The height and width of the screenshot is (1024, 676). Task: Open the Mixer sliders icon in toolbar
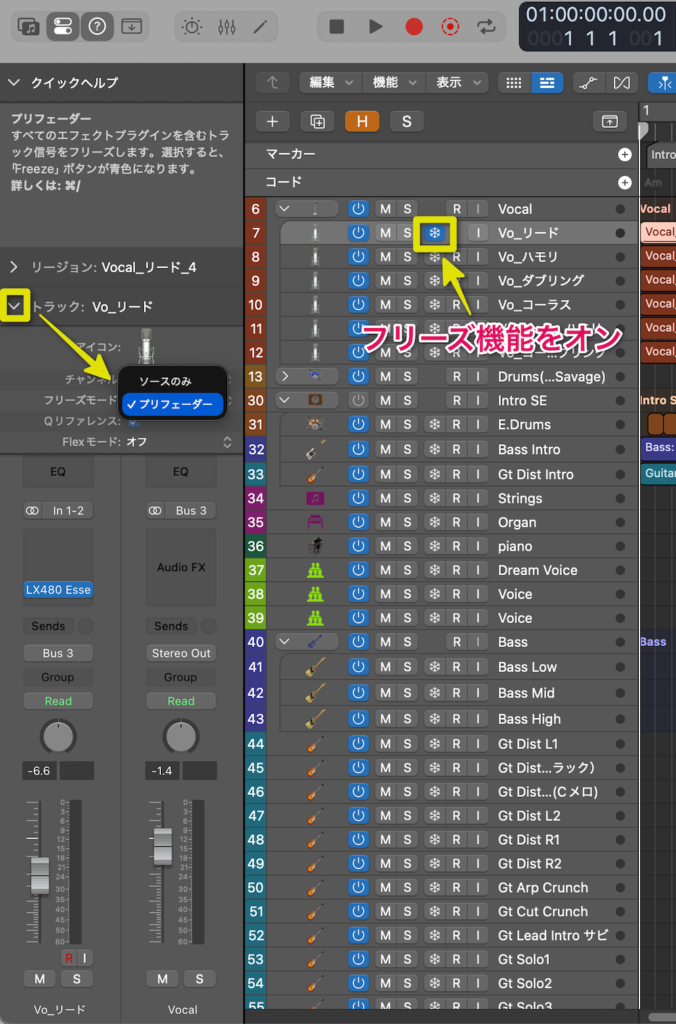[226, 27]
